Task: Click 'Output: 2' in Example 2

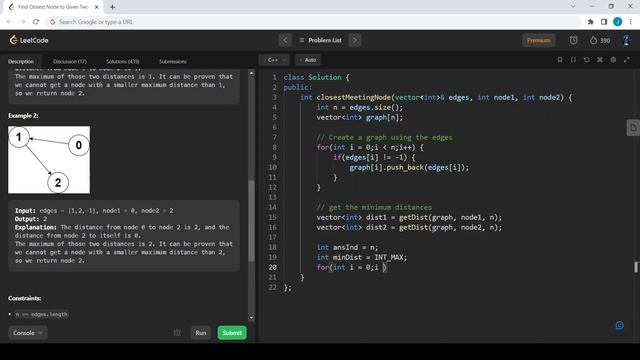Action: [31, 219]
